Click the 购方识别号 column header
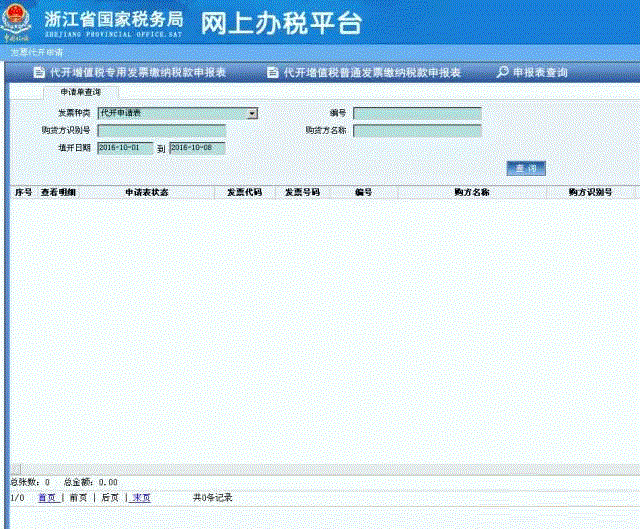Image resolution: width=640 pixels, height=529 pixels. pos(591,192)
